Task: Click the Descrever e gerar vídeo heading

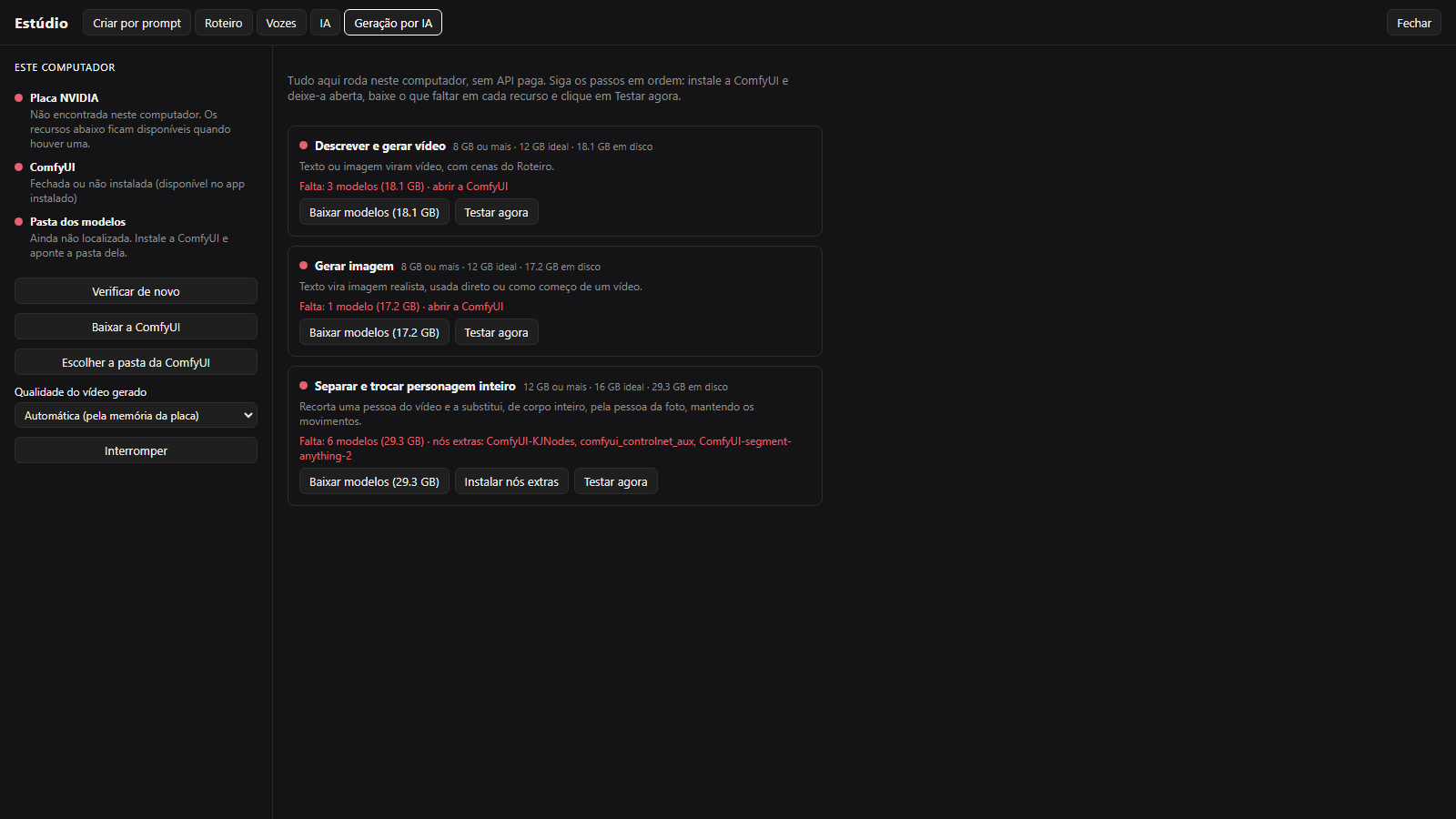Action: point(380,146)
